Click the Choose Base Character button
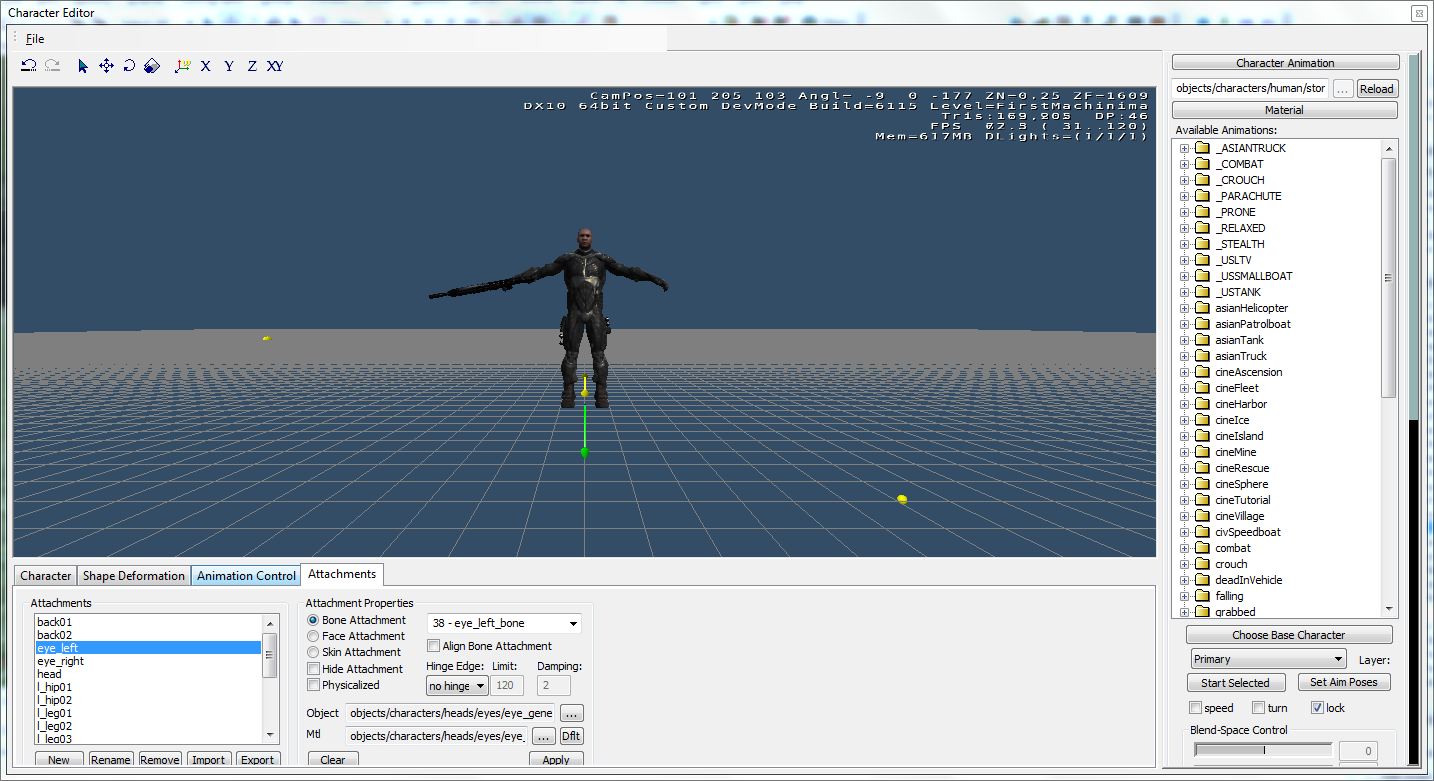Viewport: 1434px width, 781px height. (x=1288, y=634)
